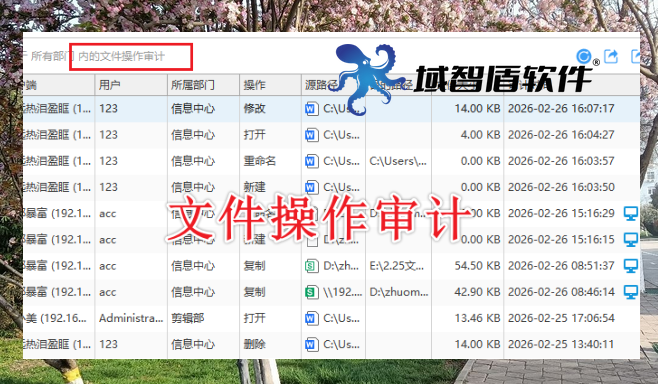Click 暴富 terminal cell in the 08:51:37 row
This screenshot has width=659, height=384.
(58, 266)
